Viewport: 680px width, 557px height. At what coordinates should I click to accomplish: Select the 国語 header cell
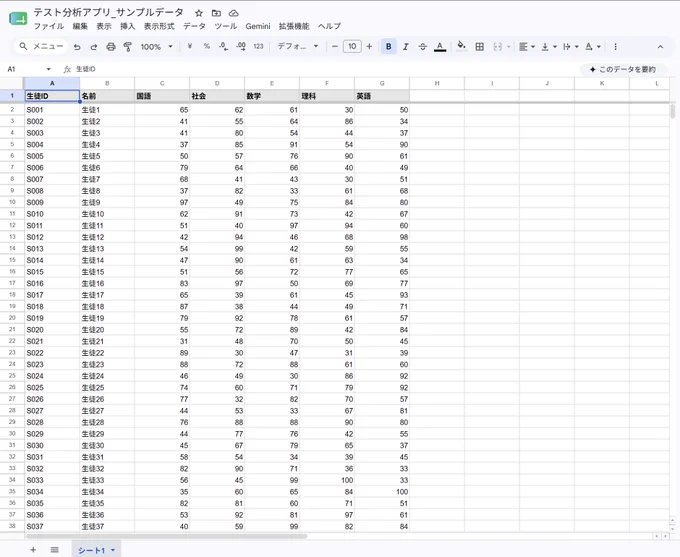(162, 96)
